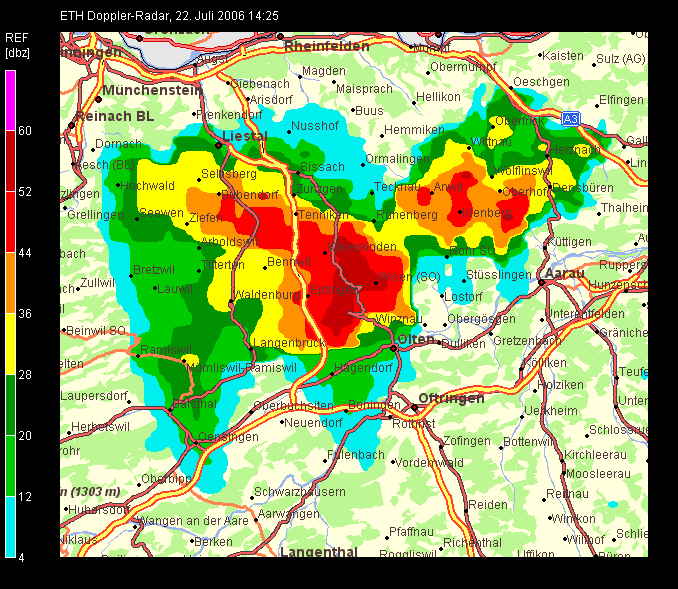The width and height of the screenshot is (678, 589).
Task: Click the Neuendorf label
Action: tap(313, 423)
